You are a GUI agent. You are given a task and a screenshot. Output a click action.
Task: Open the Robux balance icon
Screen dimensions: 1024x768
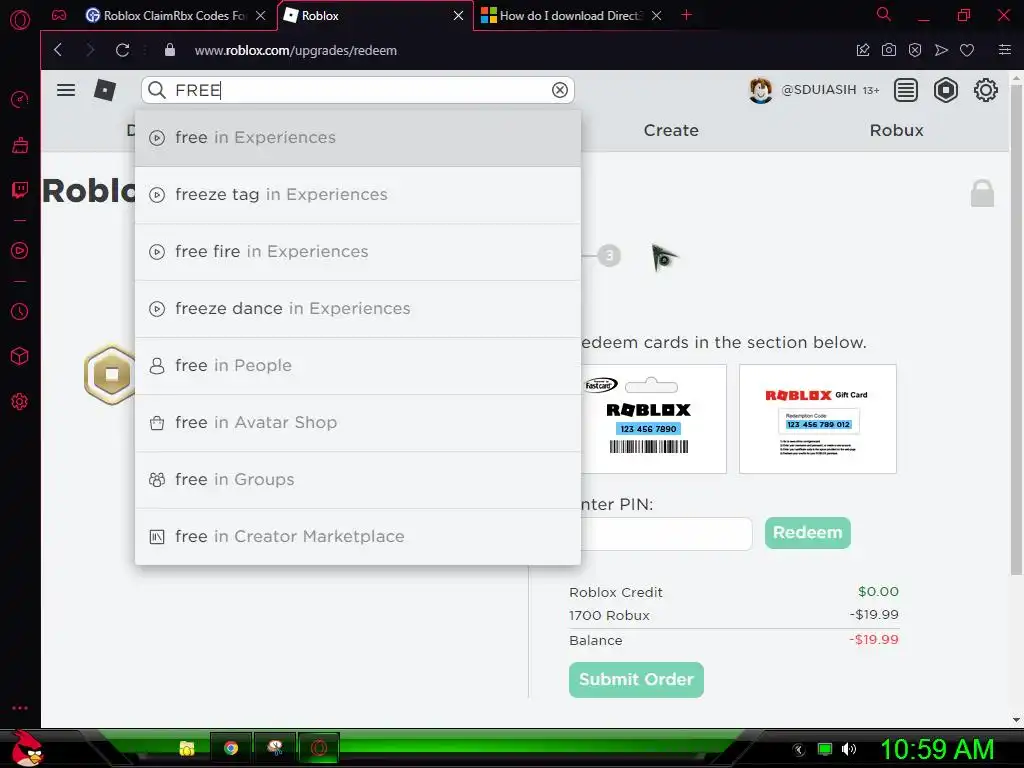click(x=946, y=90)
